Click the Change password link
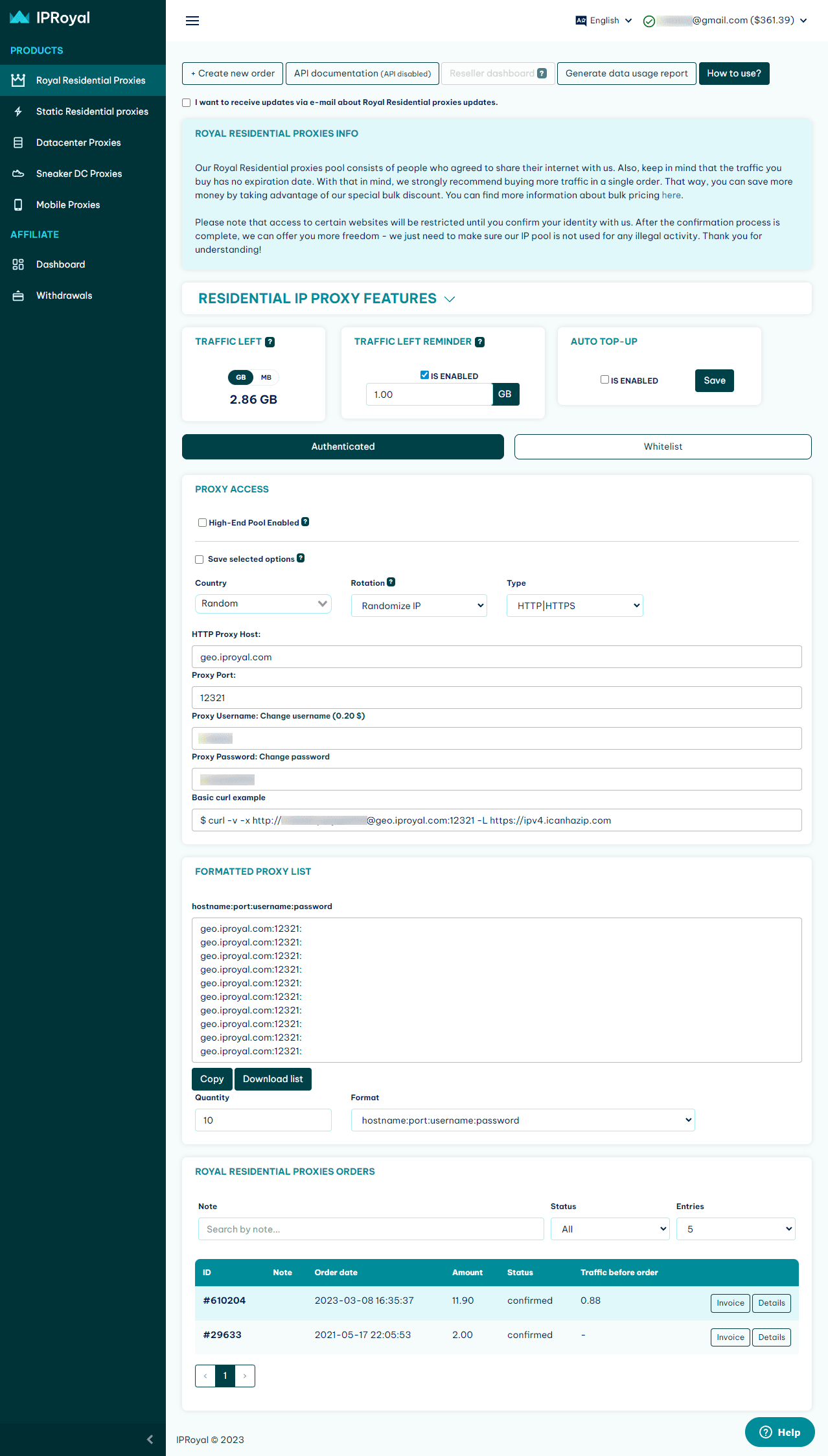Image resolution: width=828 pixels, height=1456 pixels. click(x=294, y=757)
